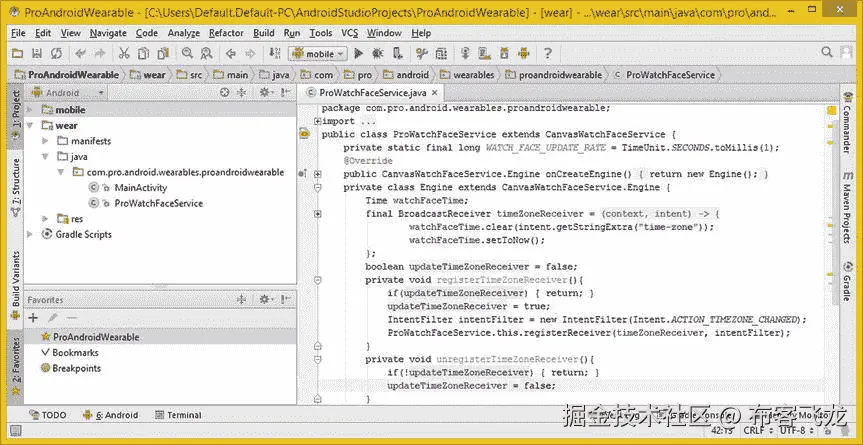Toggle the 1: Project tool window
This screenshot has height=445, width=863.
click(15, 116)
